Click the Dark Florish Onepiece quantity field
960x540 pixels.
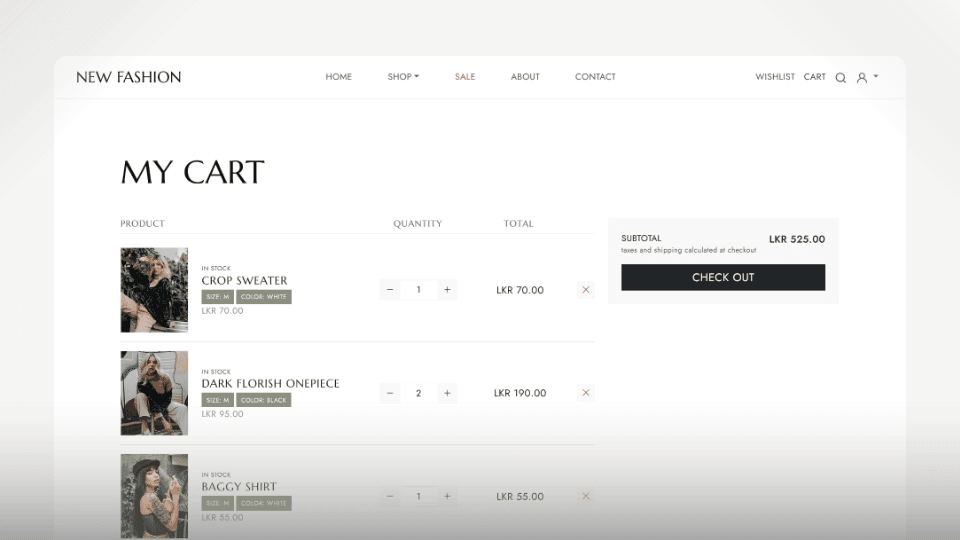[419, 393]
